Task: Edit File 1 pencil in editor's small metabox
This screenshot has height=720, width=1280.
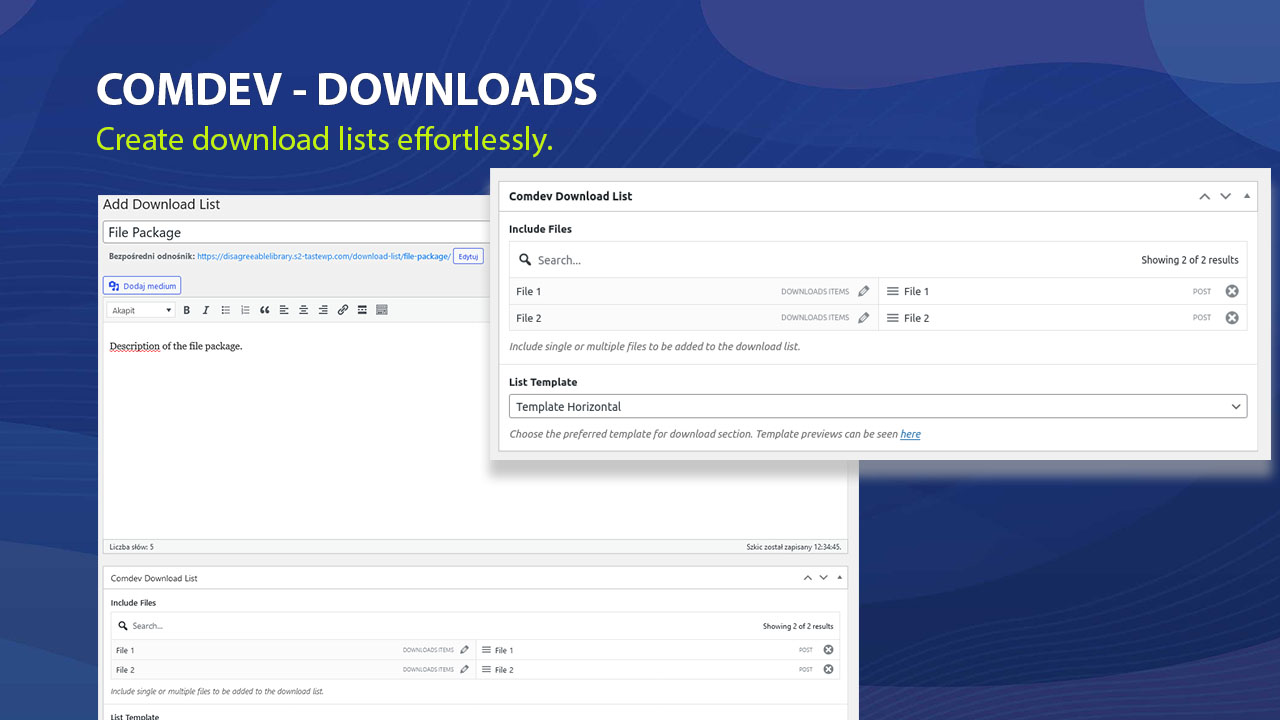Action: pos(464,650)
